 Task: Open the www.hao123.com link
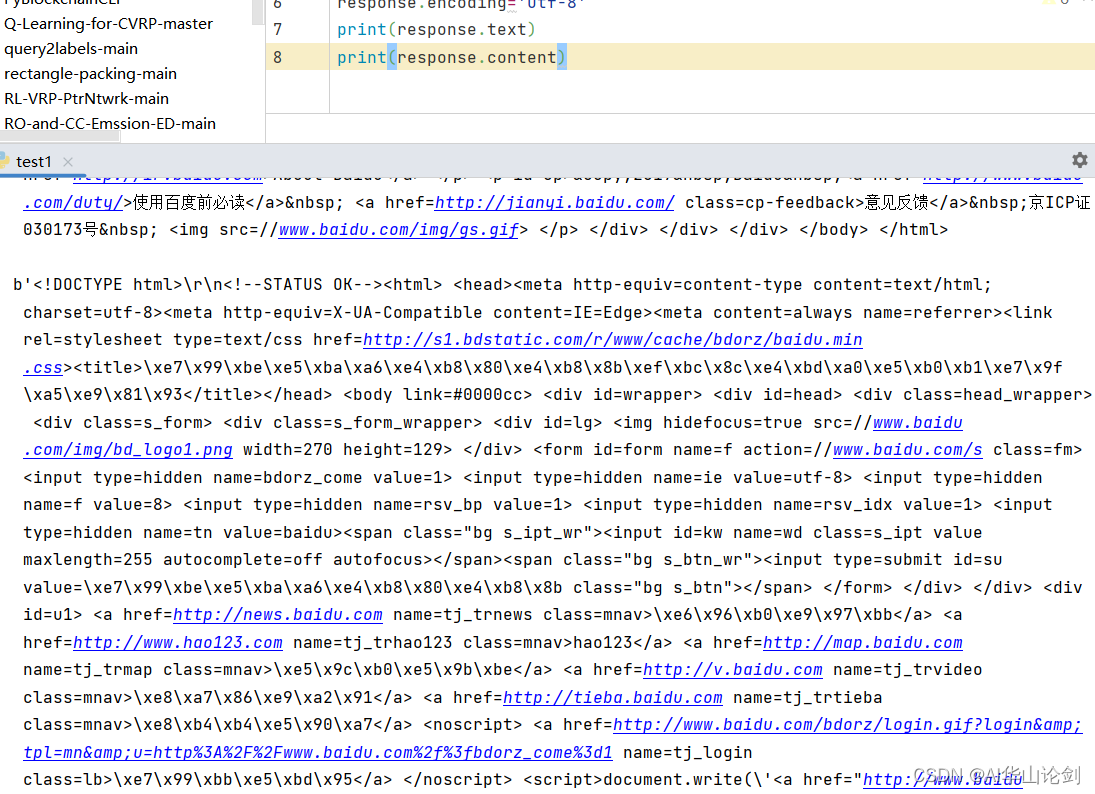coord(177,642)
